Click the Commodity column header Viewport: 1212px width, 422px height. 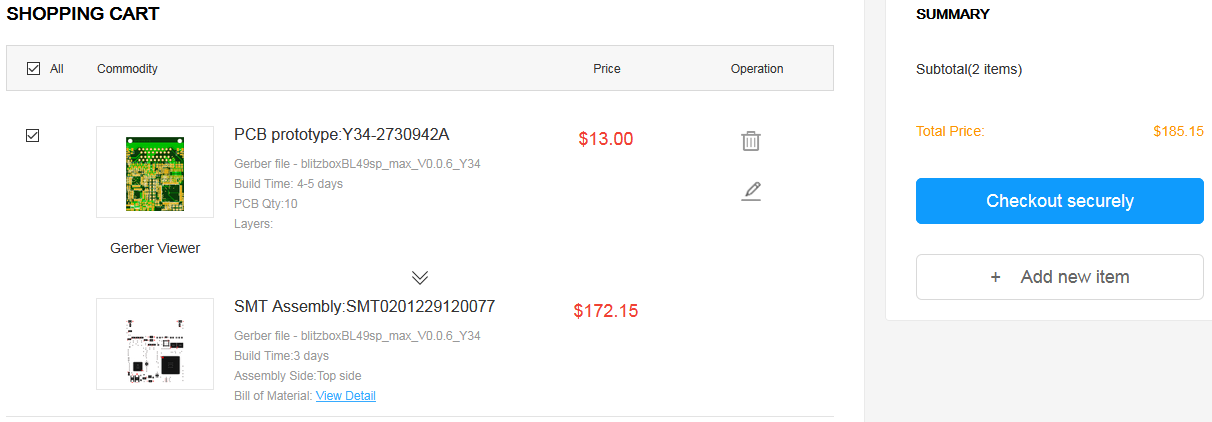click(x=127, y=69)
